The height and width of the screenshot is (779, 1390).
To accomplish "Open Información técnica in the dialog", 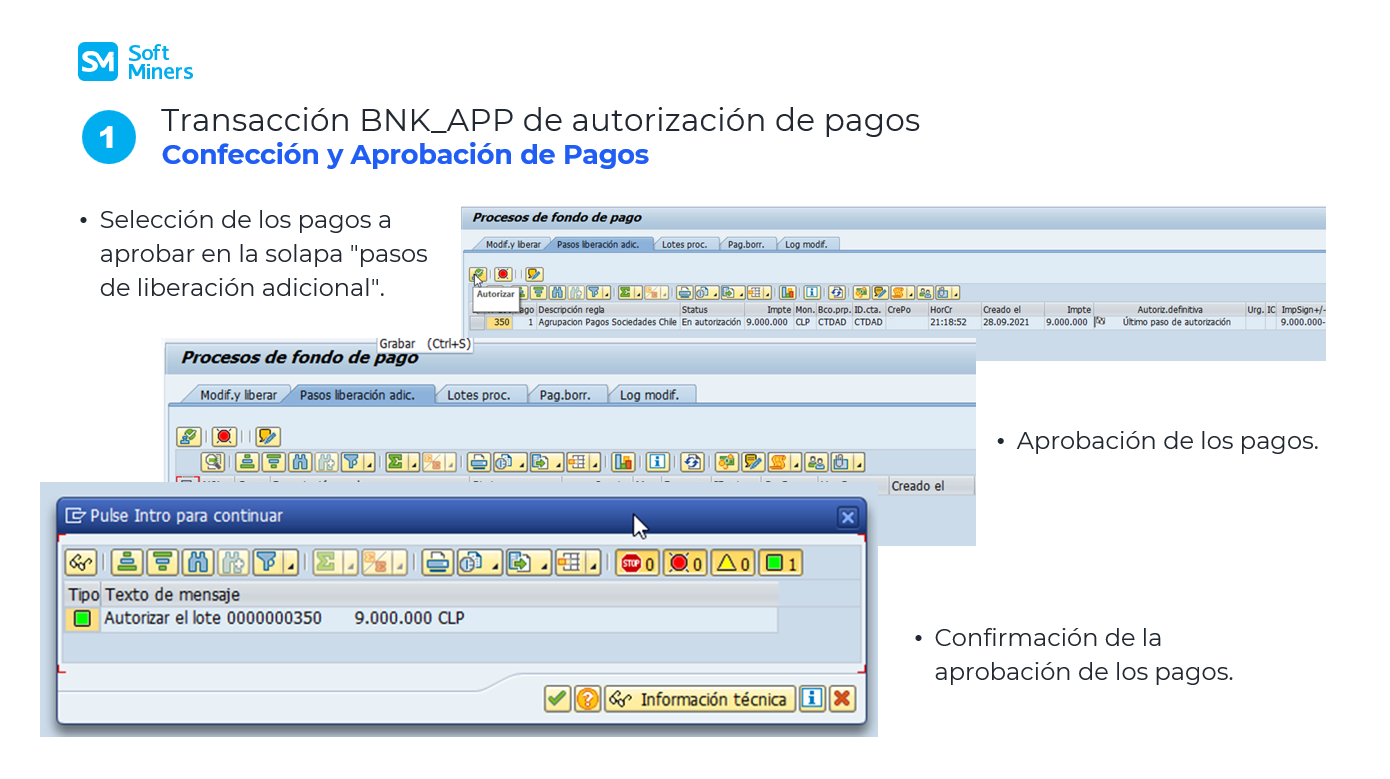I will coord(700,699).
